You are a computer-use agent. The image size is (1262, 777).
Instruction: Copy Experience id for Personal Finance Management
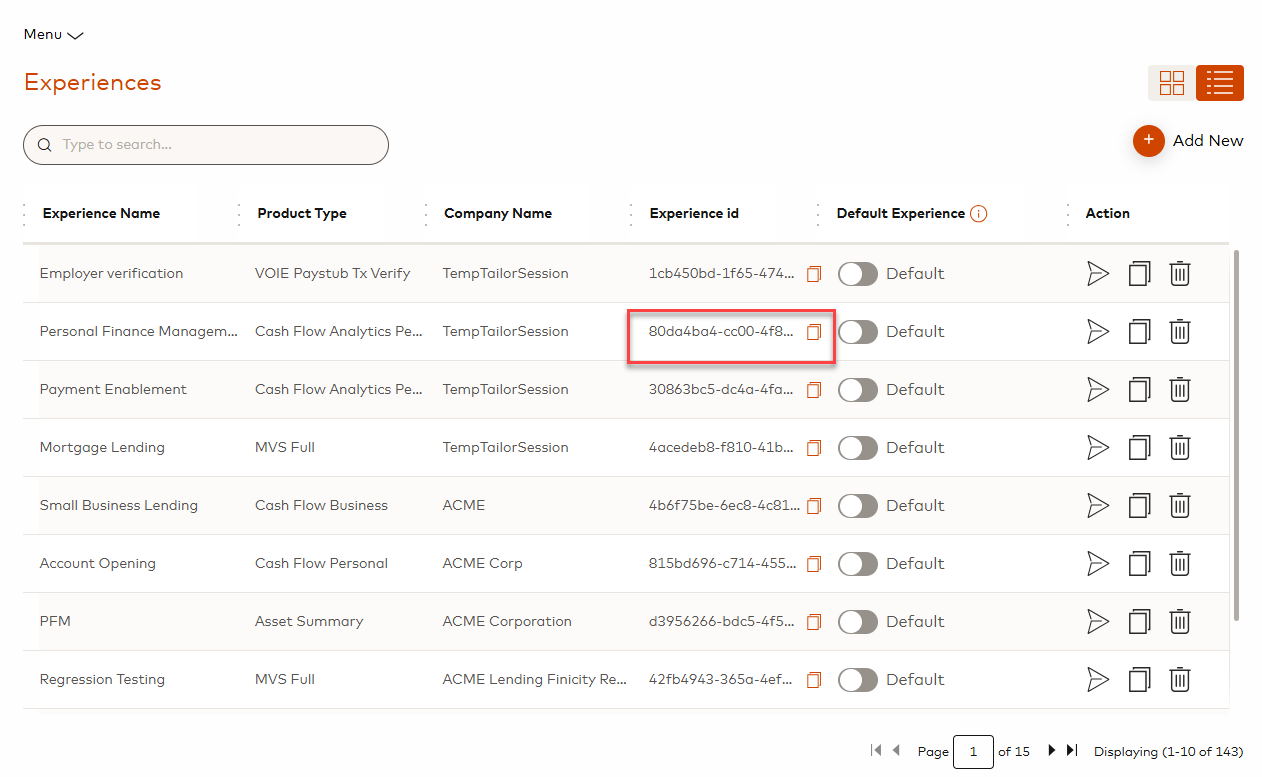pos(814,332)
